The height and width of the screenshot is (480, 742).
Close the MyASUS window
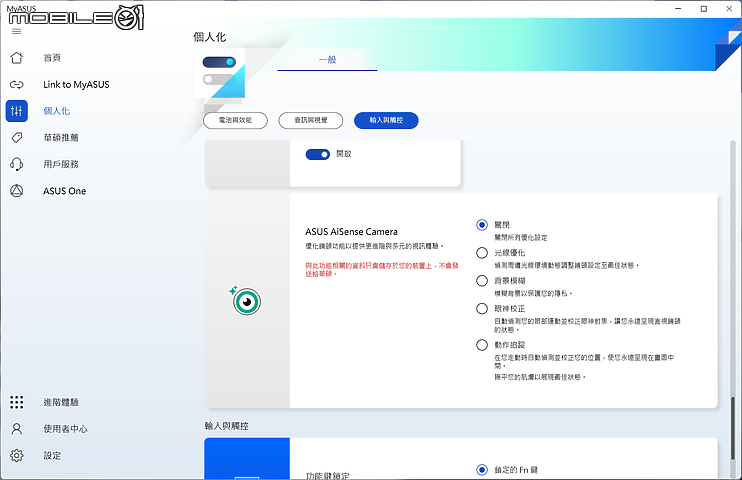[x=729, y=9]
